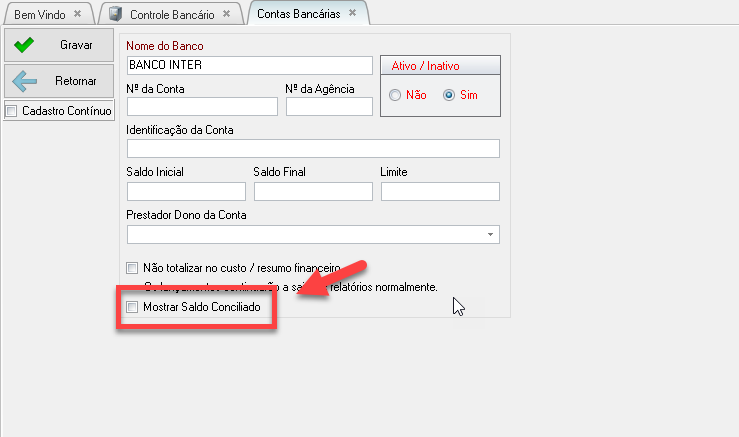Image resolution: width=739 pixels, height=437 pixels.
Task: Select the Não radio button
Action: [395, 95]
